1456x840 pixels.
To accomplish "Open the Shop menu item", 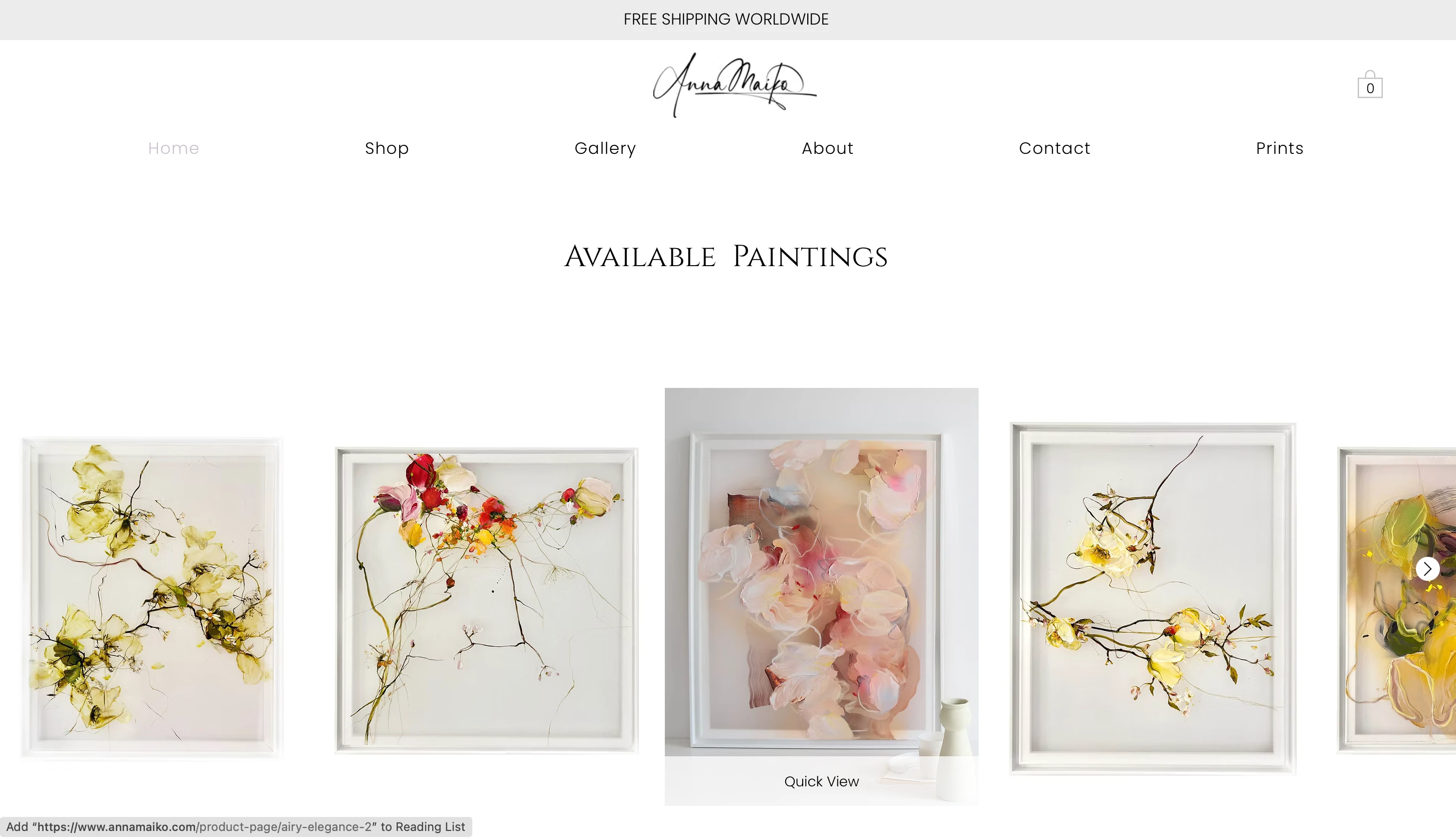I will (x=387, y=148).
